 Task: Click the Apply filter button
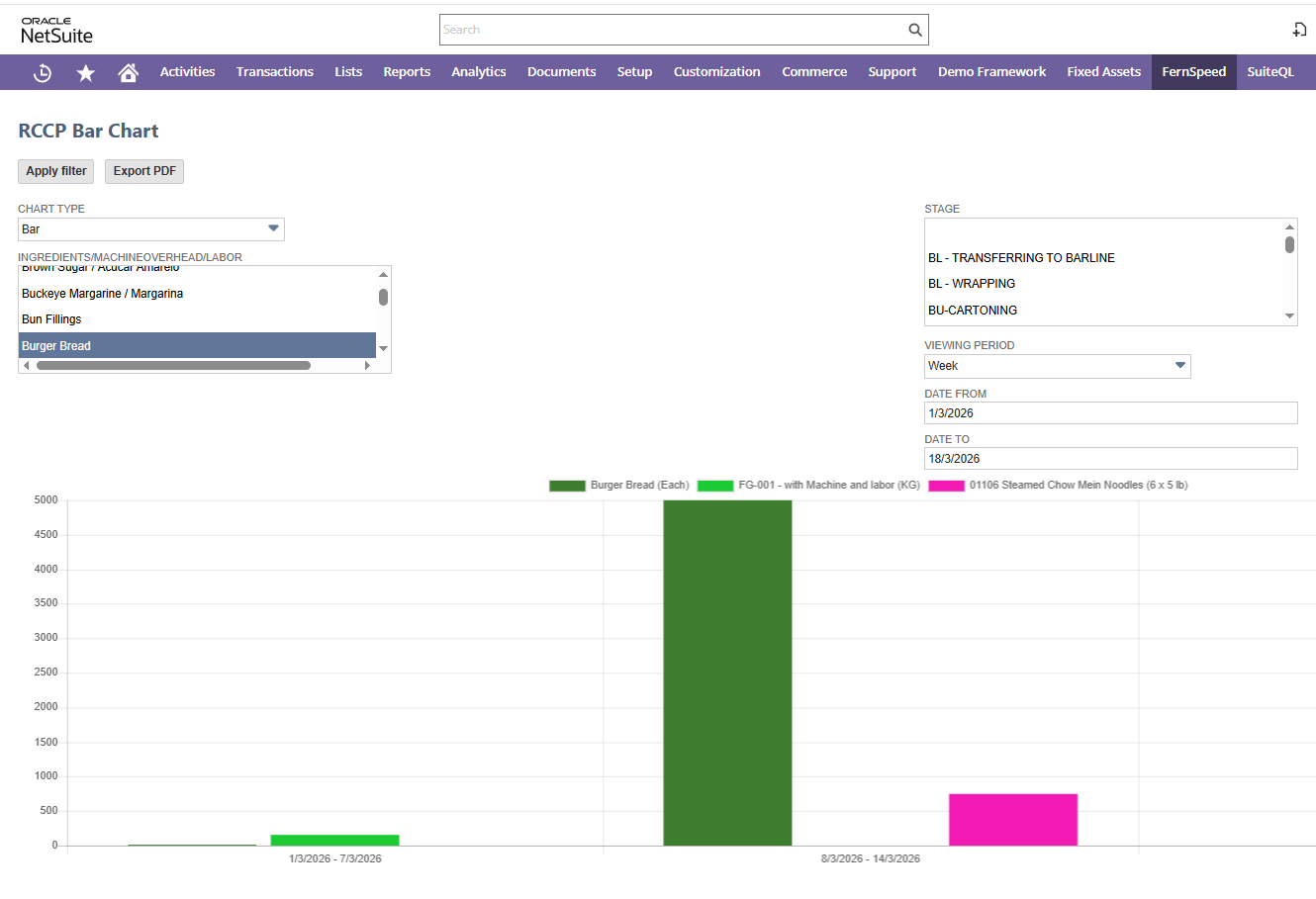pos(56,171)
